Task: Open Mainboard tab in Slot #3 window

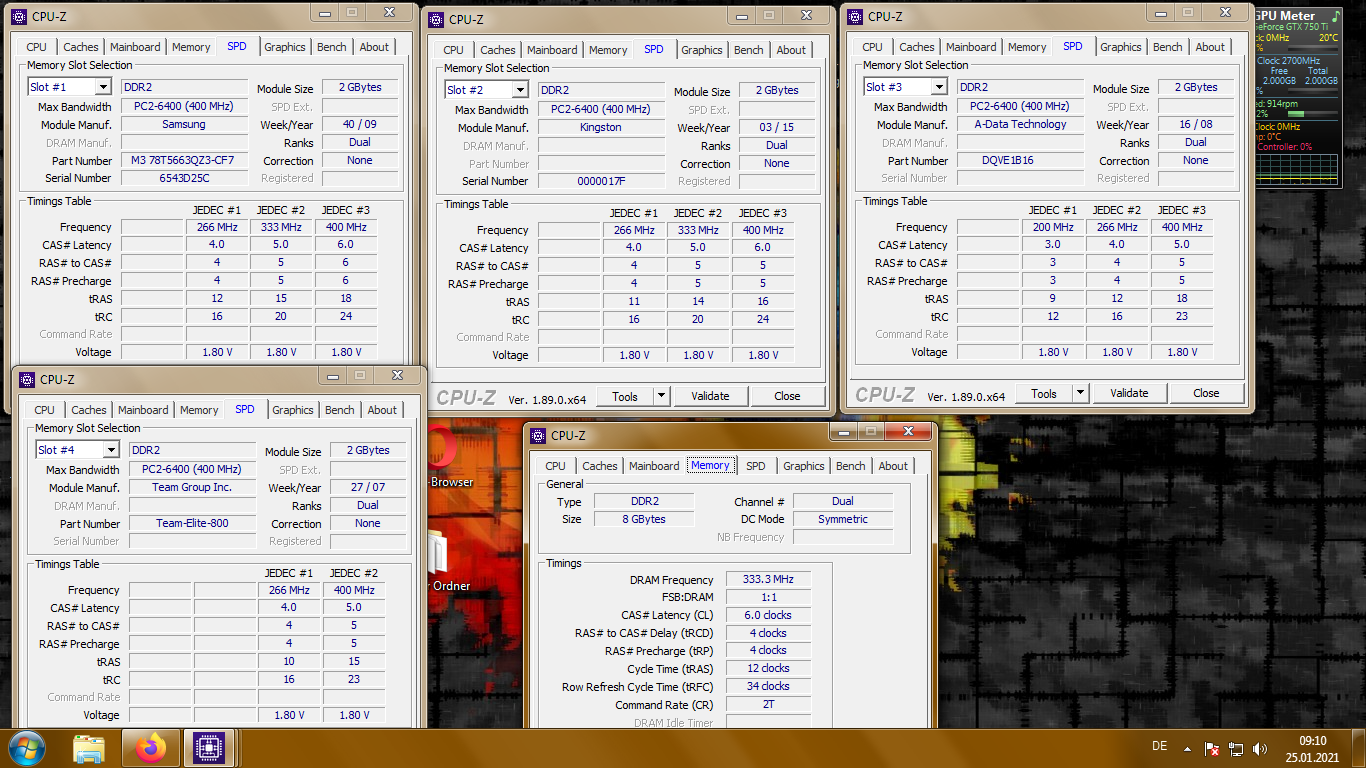Action: click(971, 47)
